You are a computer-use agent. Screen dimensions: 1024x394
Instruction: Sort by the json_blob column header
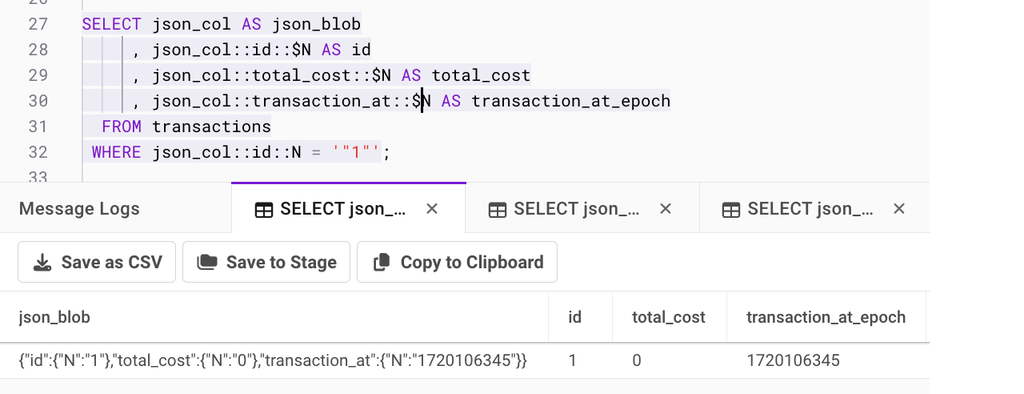click(55, 318)
